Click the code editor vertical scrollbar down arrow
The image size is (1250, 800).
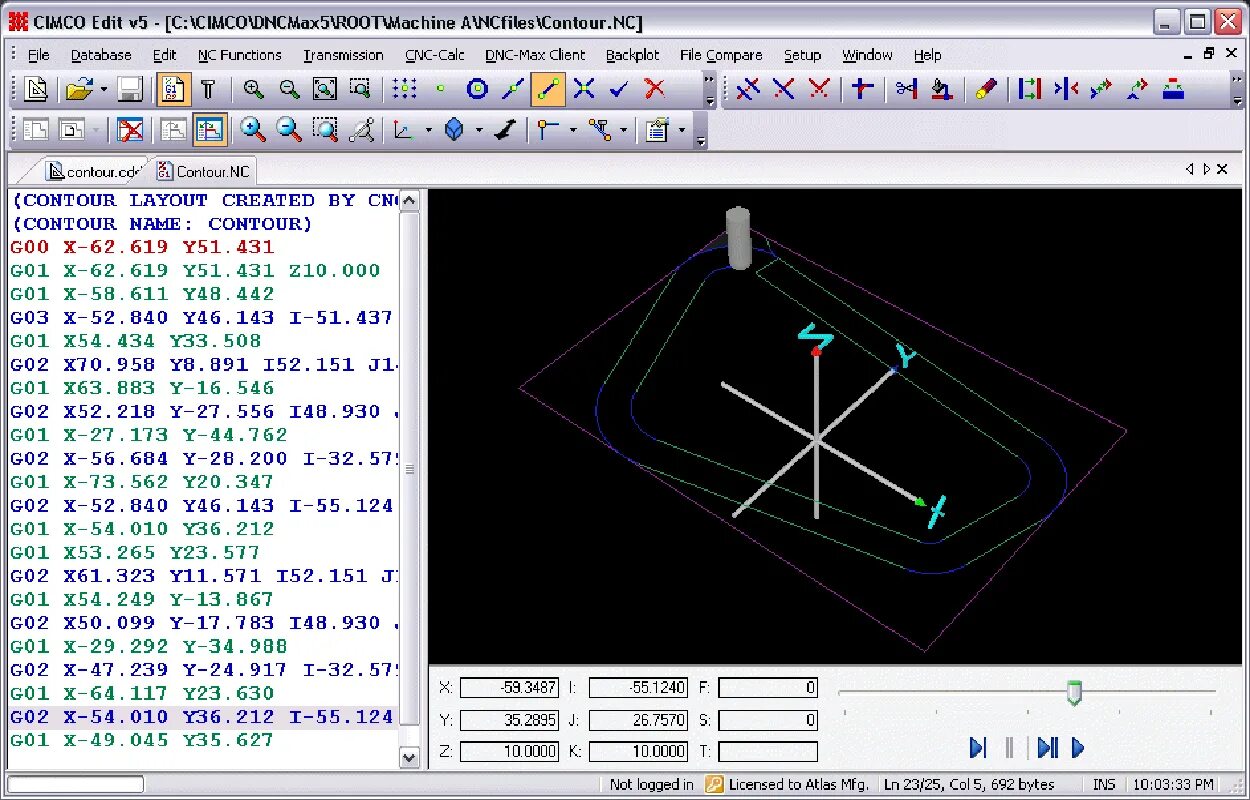(409, 758)
